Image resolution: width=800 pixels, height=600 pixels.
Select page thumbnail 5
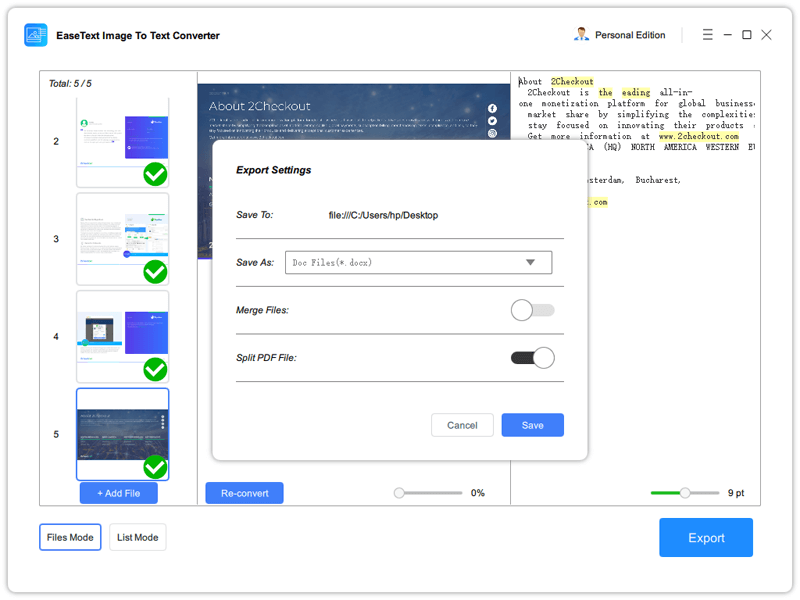(x=122, y=434)
